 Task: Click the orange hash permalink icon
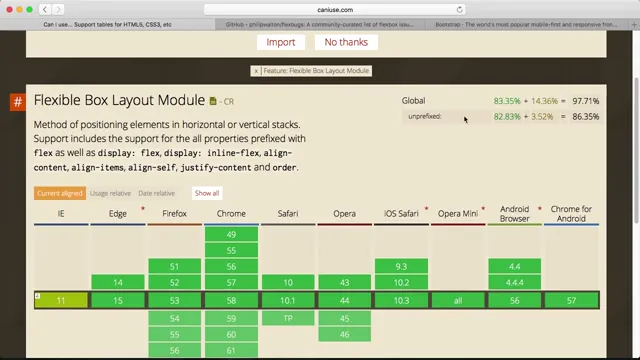(x=18, y=102)
